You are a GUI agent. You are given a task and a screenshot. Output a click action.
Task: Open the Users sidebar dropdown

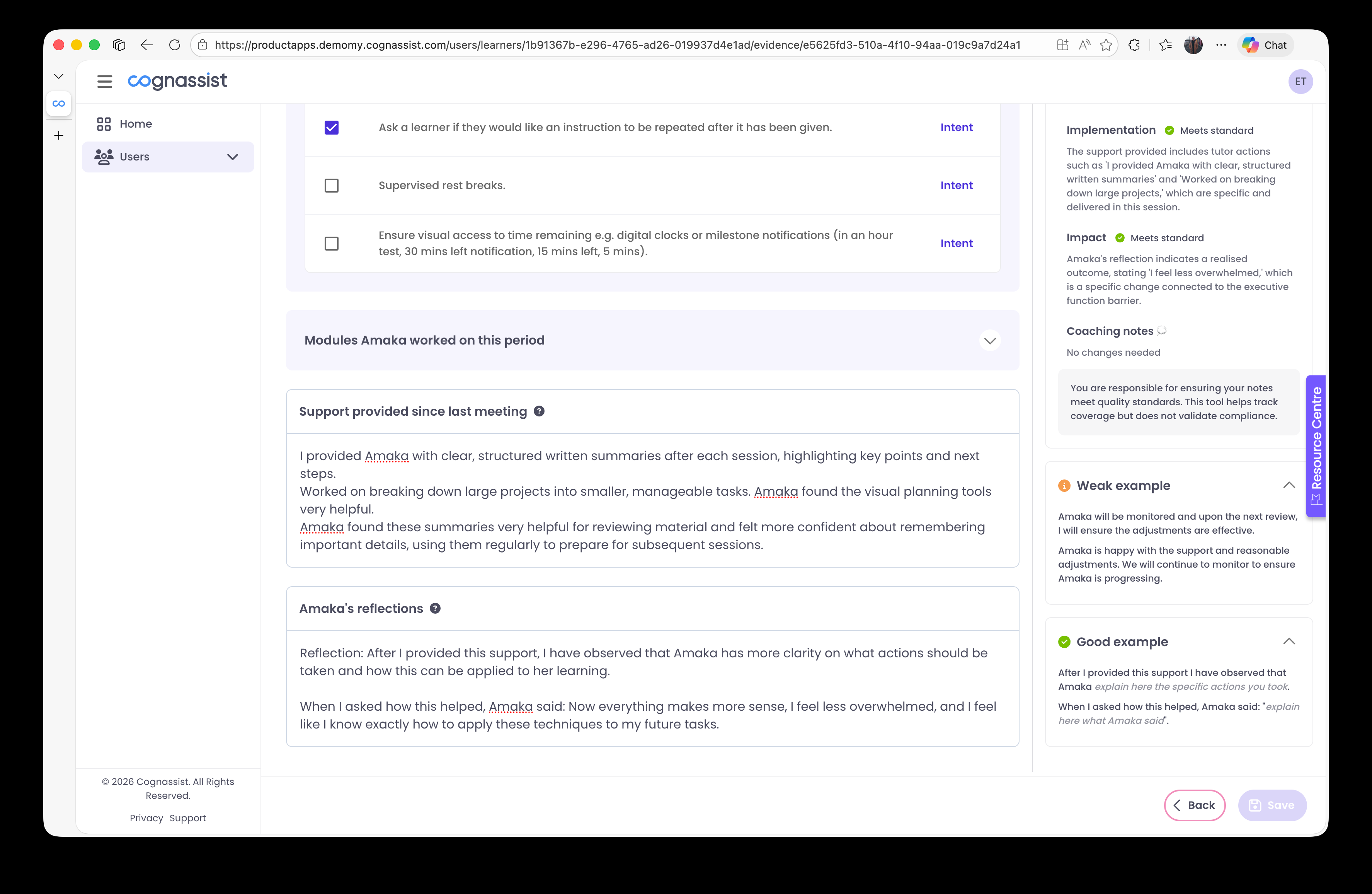[232, 156]
